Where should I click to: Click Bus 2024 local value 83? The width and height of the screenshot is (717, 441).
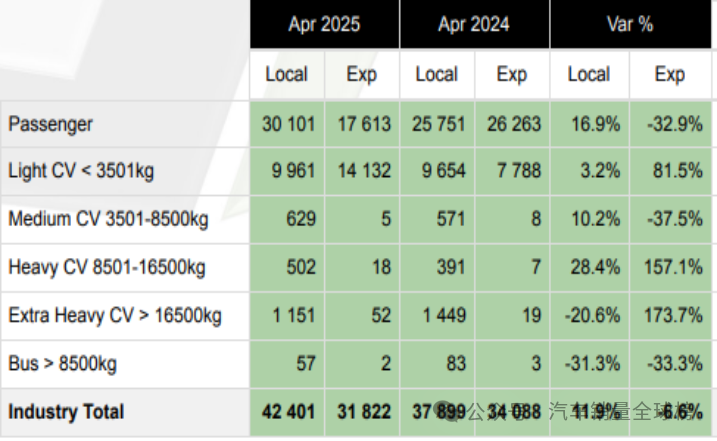456,364
